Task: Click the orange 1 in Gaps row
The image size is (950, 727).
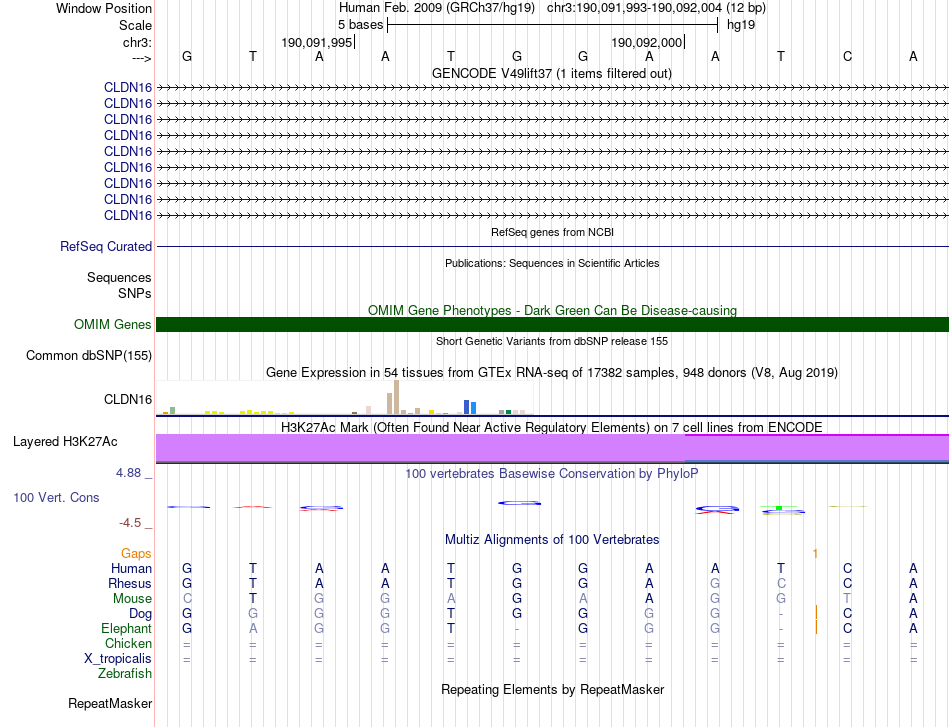Action: (x=815, y=553)
